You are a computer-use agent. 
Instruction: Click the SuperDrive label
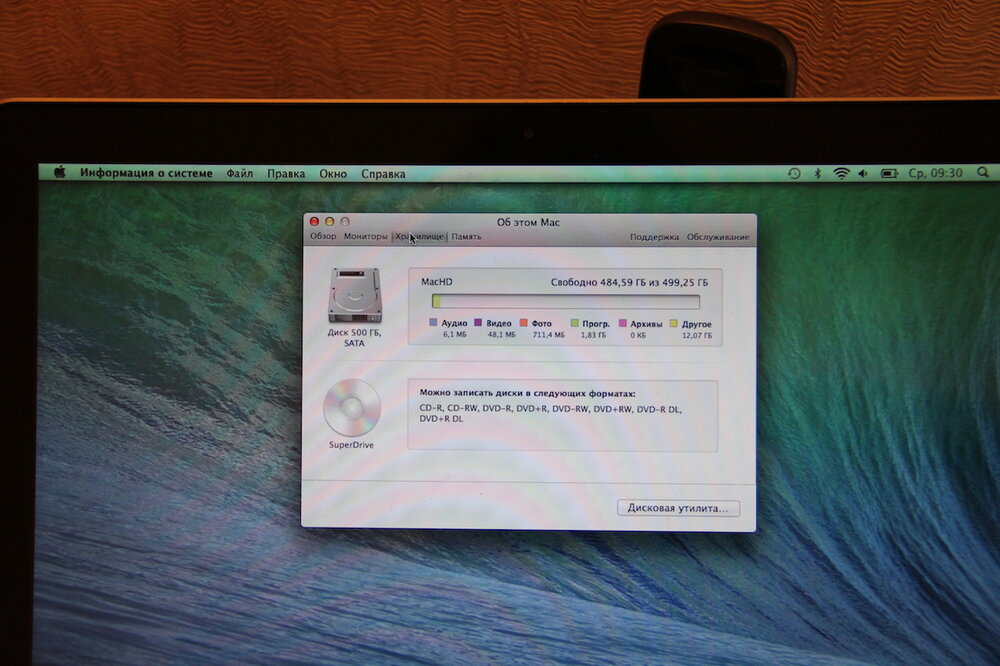coord(351,445)
